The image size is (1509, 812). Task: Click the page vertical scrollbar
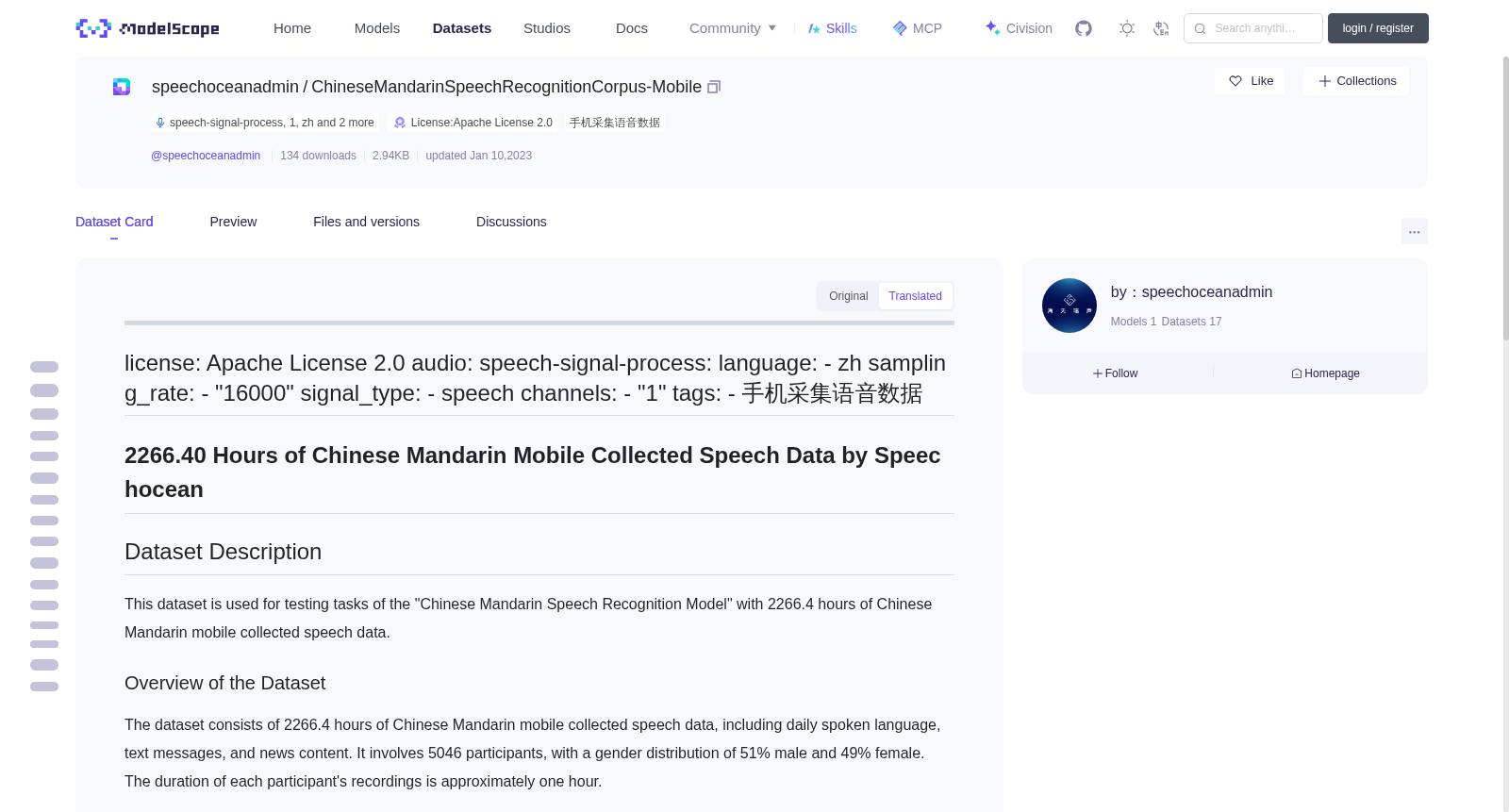pyautogui.click(x=1506, y=198)
